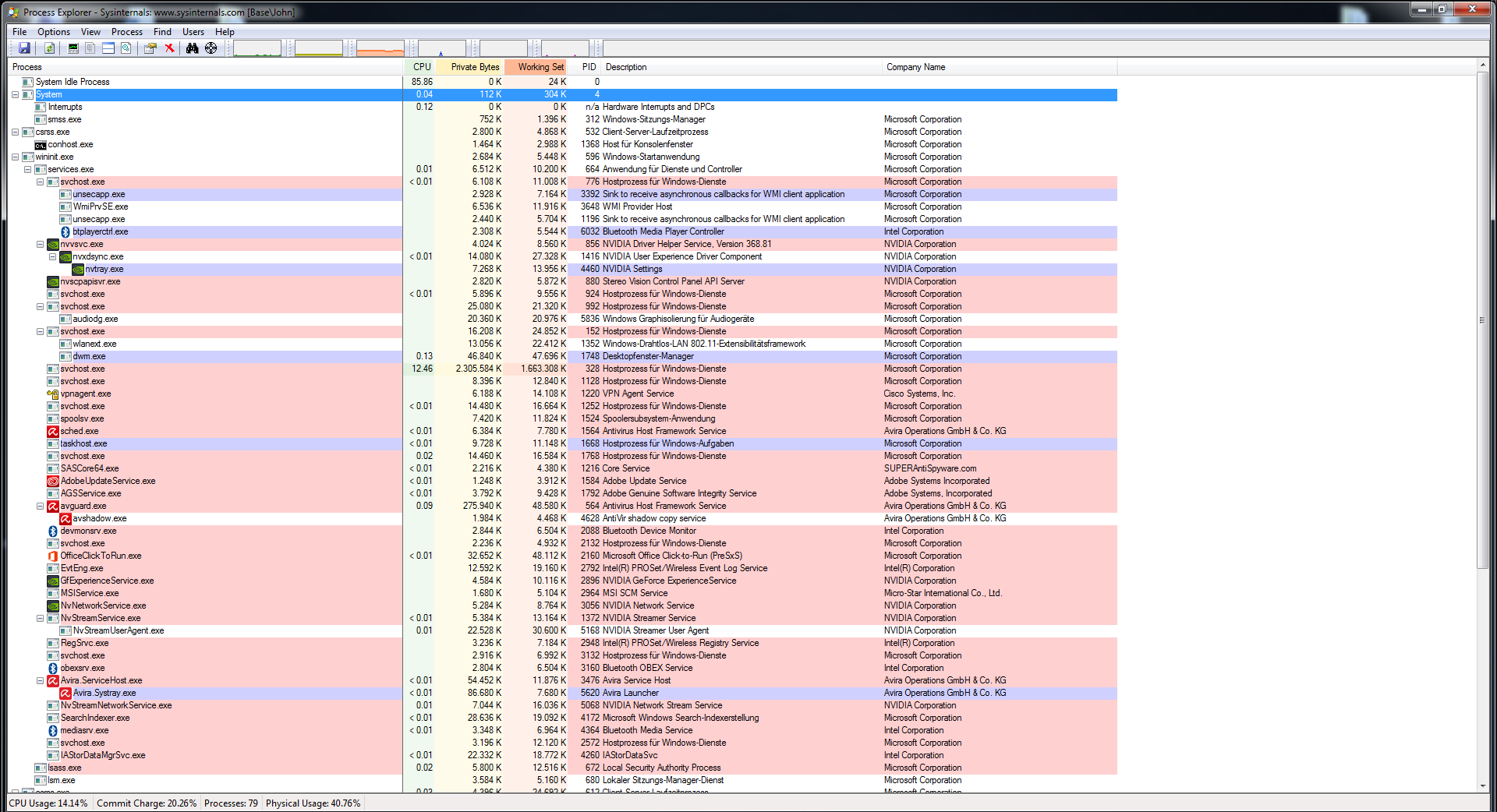Screen dimensions: 1497x812
Task: Collapse the nvxdsync.exe tree node
Action: pyautogui.click(x=52, y=256)
